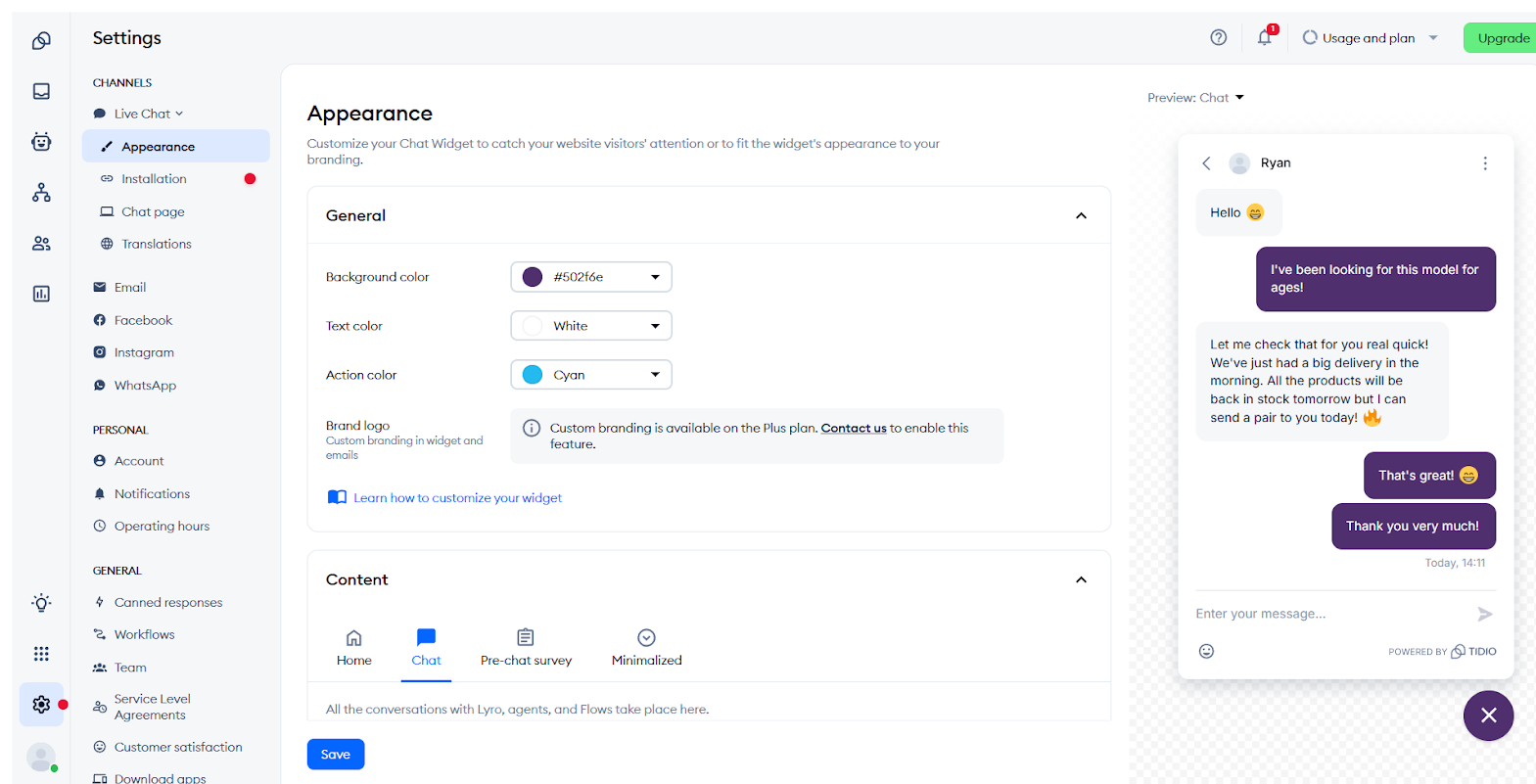Close the chat widget with round X button

coord(1488,715)
